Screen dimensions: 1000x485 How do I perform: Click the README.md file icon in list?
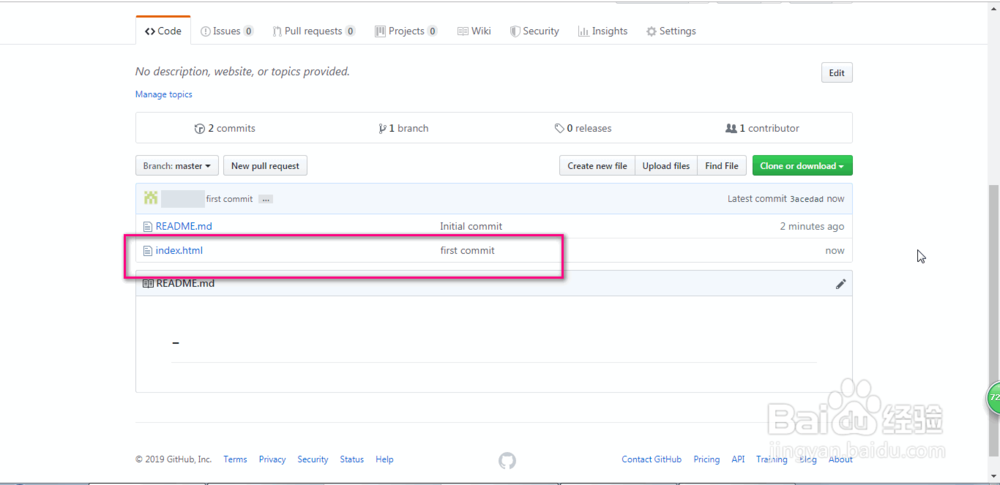(148, 227)
